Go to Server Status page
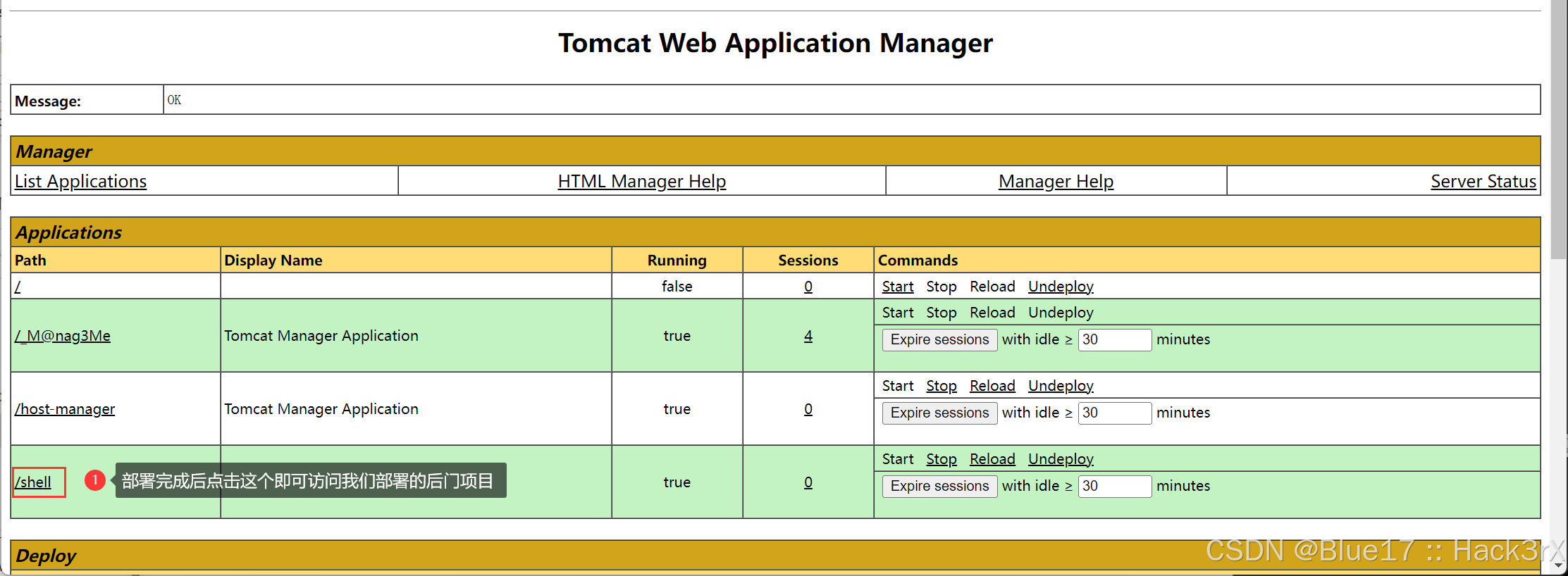This screenshot has height=576, width=1568. (x=1483, y=182)
